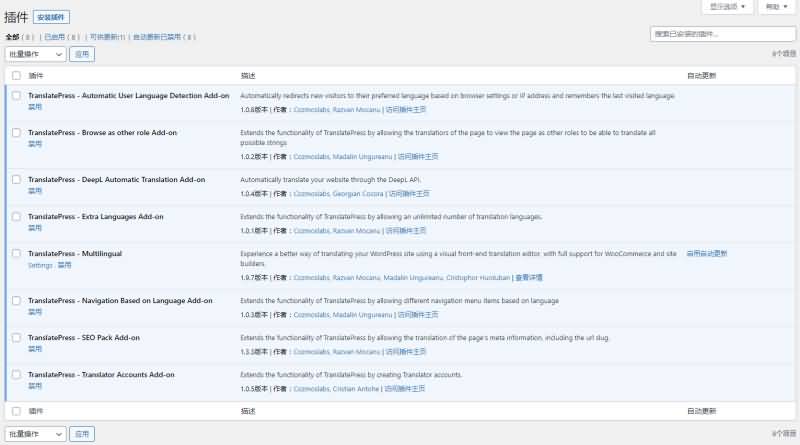Open the 帮助 help dropdown tab

pyautogui.click(x=777, y=7)
